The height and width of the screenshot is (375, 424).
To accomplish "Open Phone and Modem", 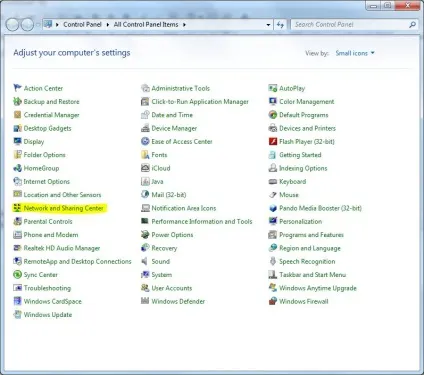I will [51, 235].
